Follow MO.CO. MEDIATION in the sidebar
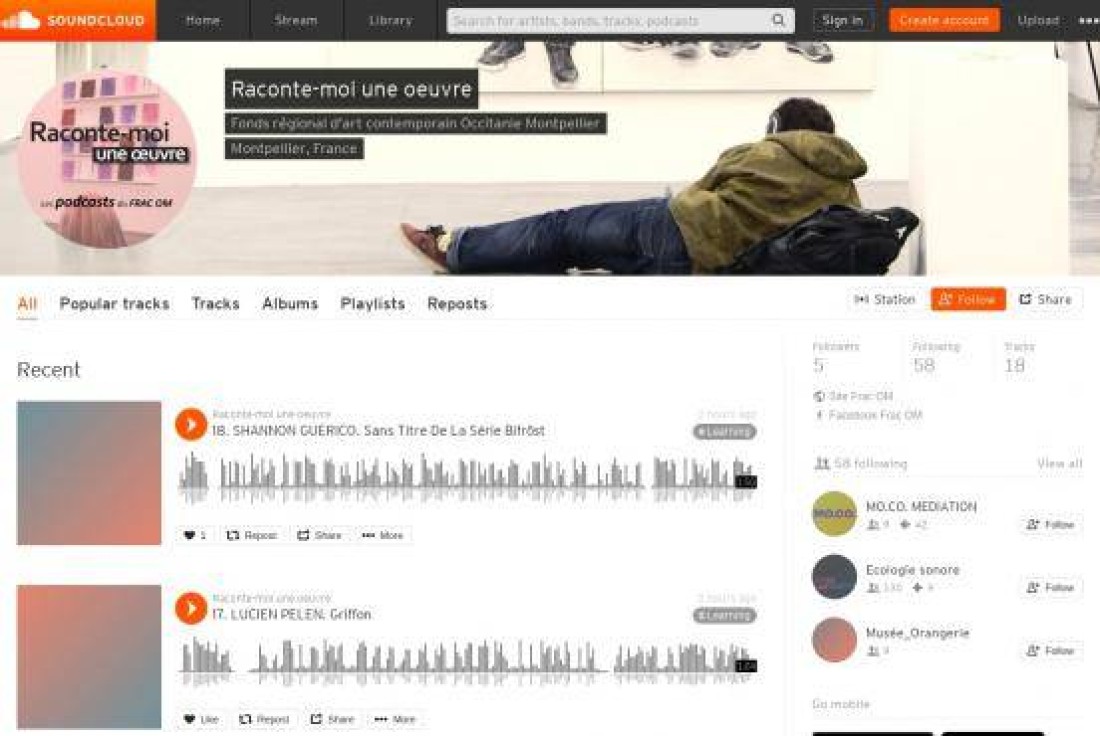The image size is (1100, 736). (x=1050, y=525)
